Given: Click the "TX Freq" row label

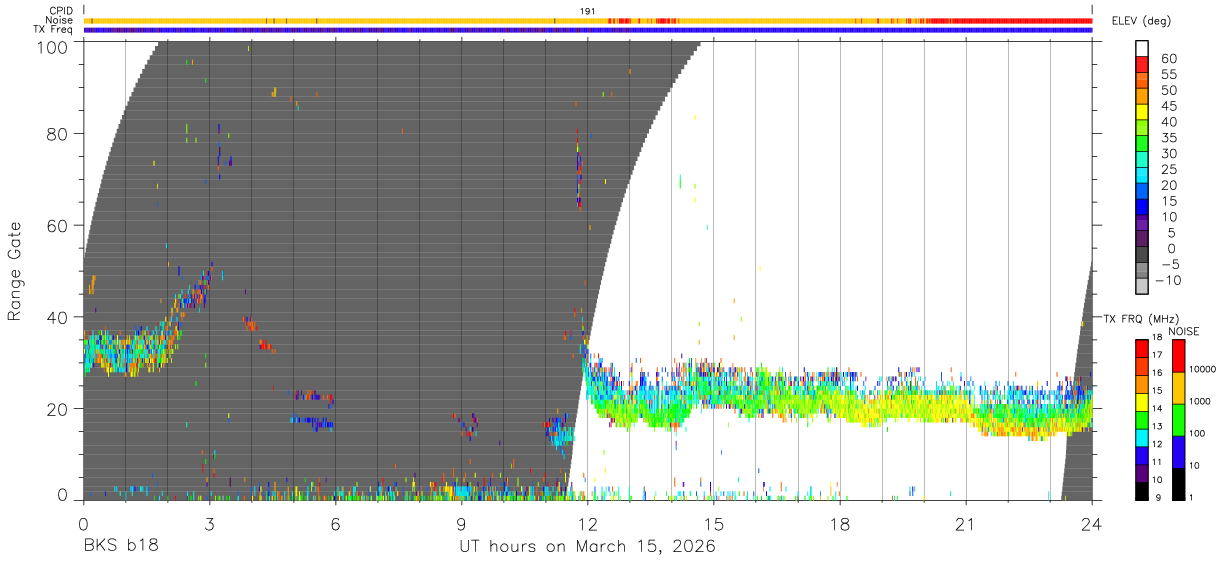Looking at the screenshot, I should (x=54, y=30).
